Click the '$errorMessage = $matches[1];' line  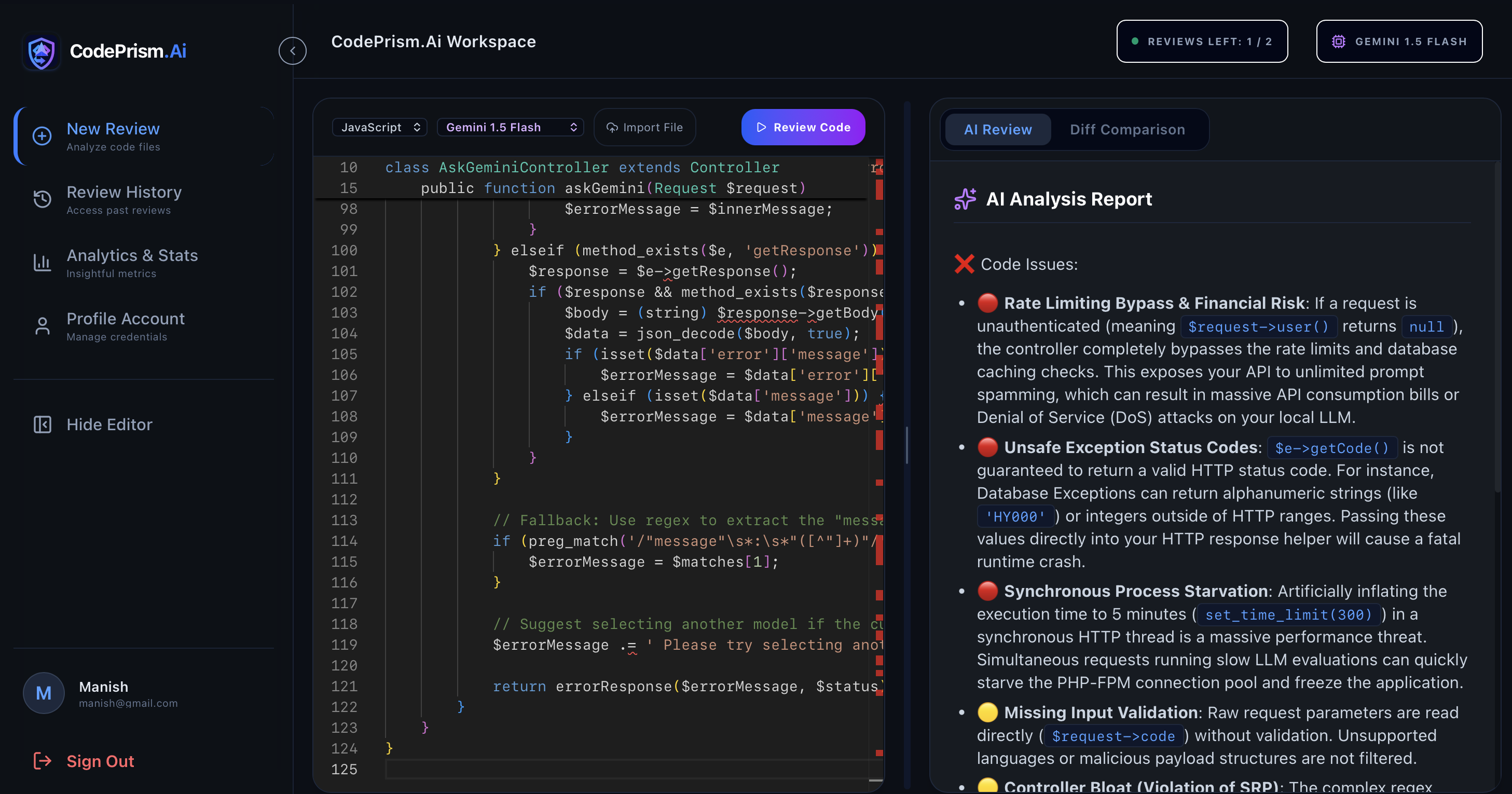[653, 562]
